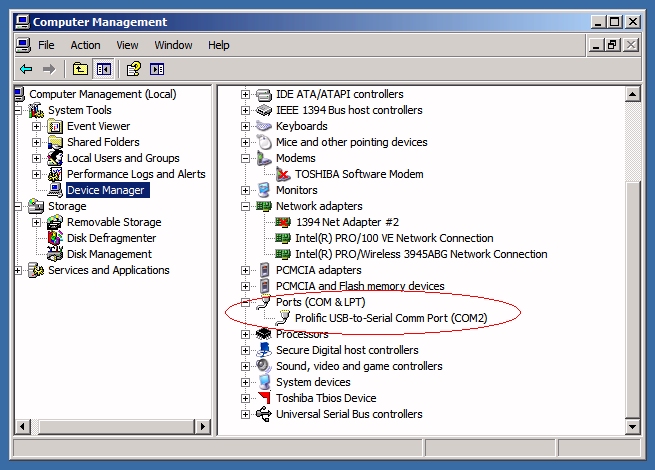655x470 pixels.
Task: Restore the inner MMC child window
Action: click(x=613, y=45)
